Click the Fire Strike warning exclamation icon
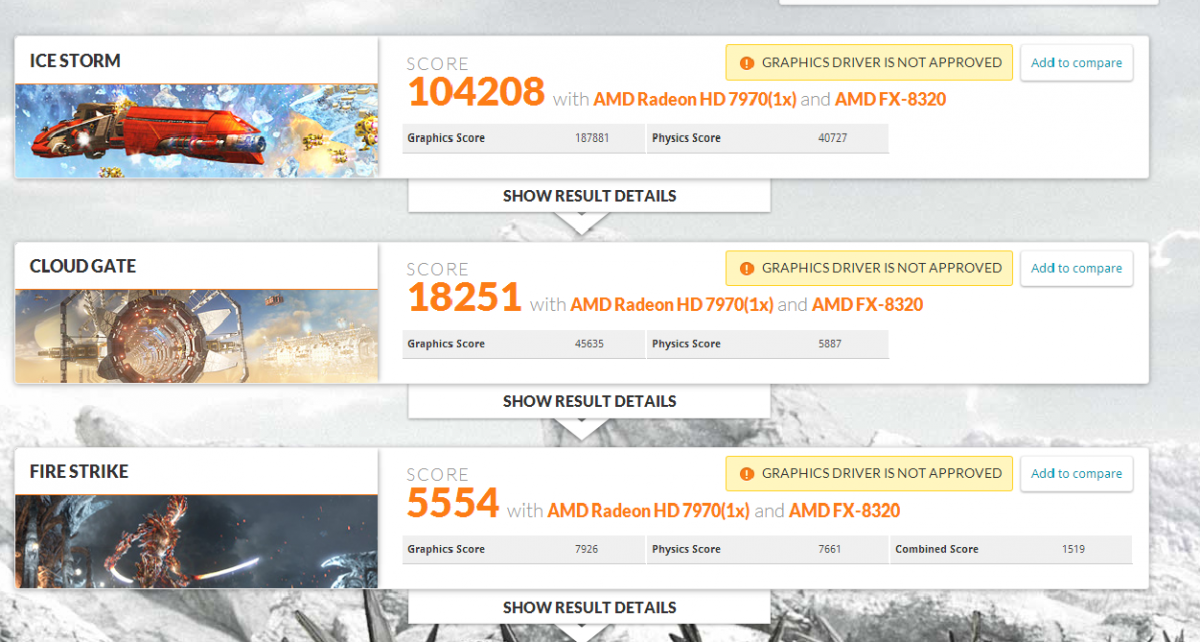This screenshot has height=642, width=1200. tap(746, 474)
